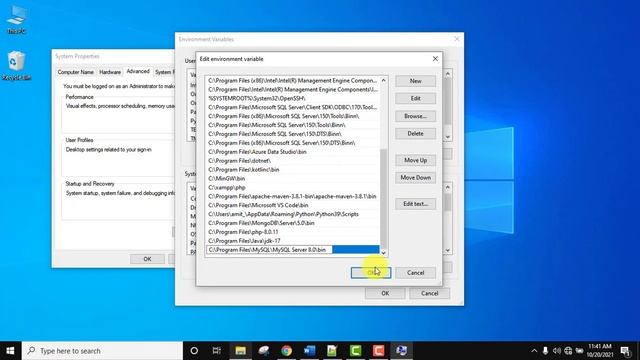Confirm Edit environment variable dialog with OK
This screenshot has width=640, height=360.
pos(371,273)
